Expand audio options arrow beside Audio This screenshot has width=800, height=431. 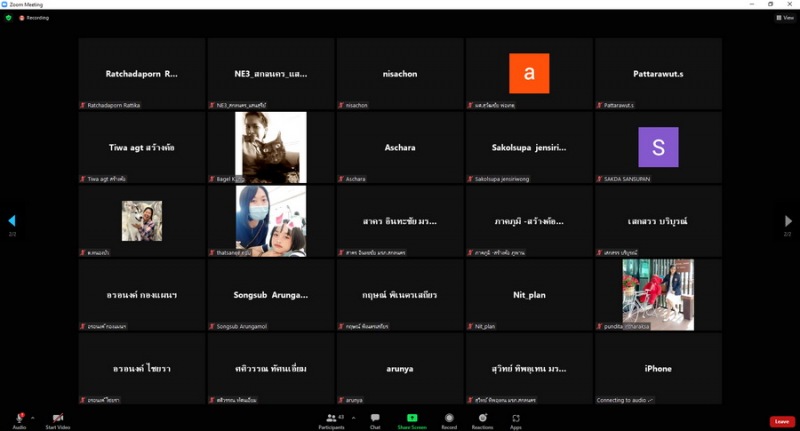32,417
